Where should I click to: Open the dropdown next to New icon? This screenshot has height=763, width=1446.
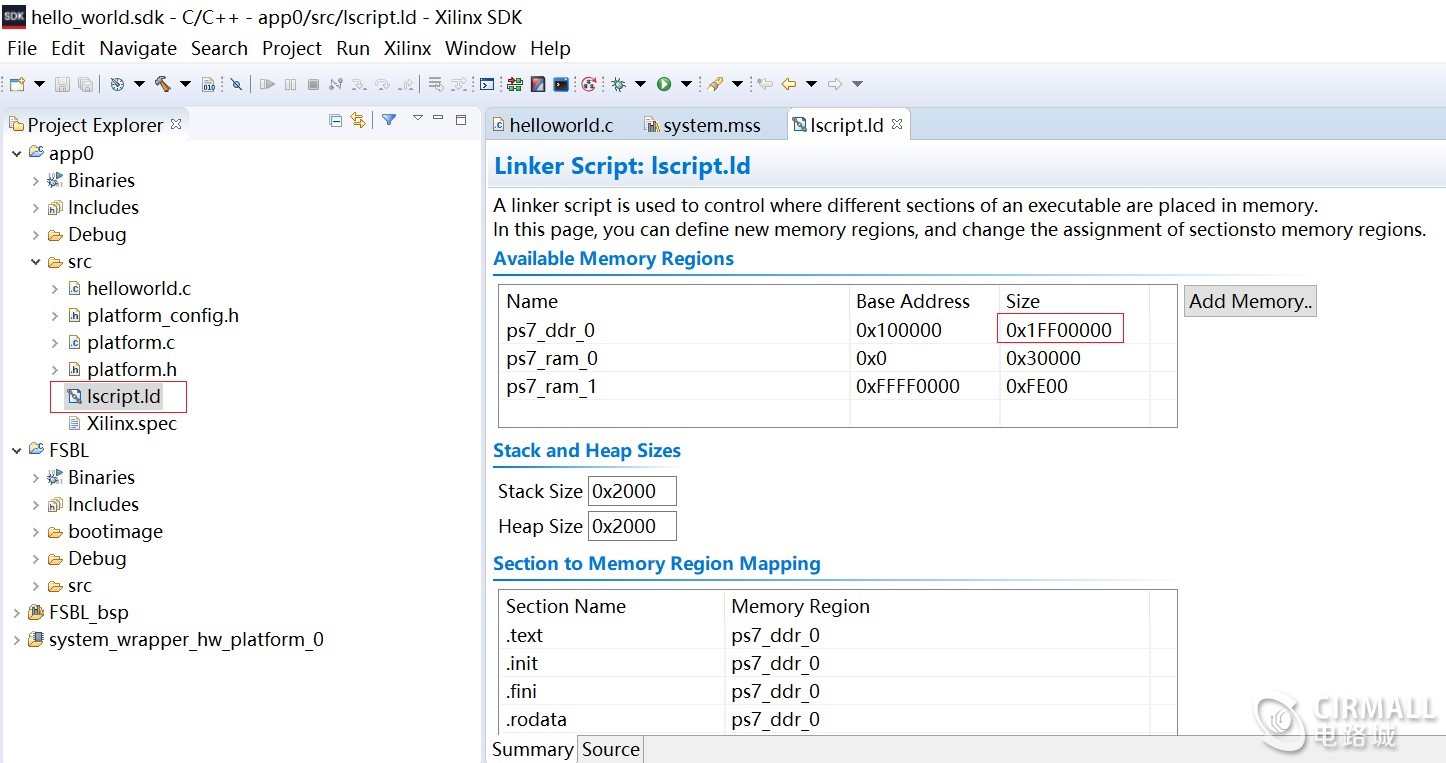pyautogui.click(x=39, y=84)
